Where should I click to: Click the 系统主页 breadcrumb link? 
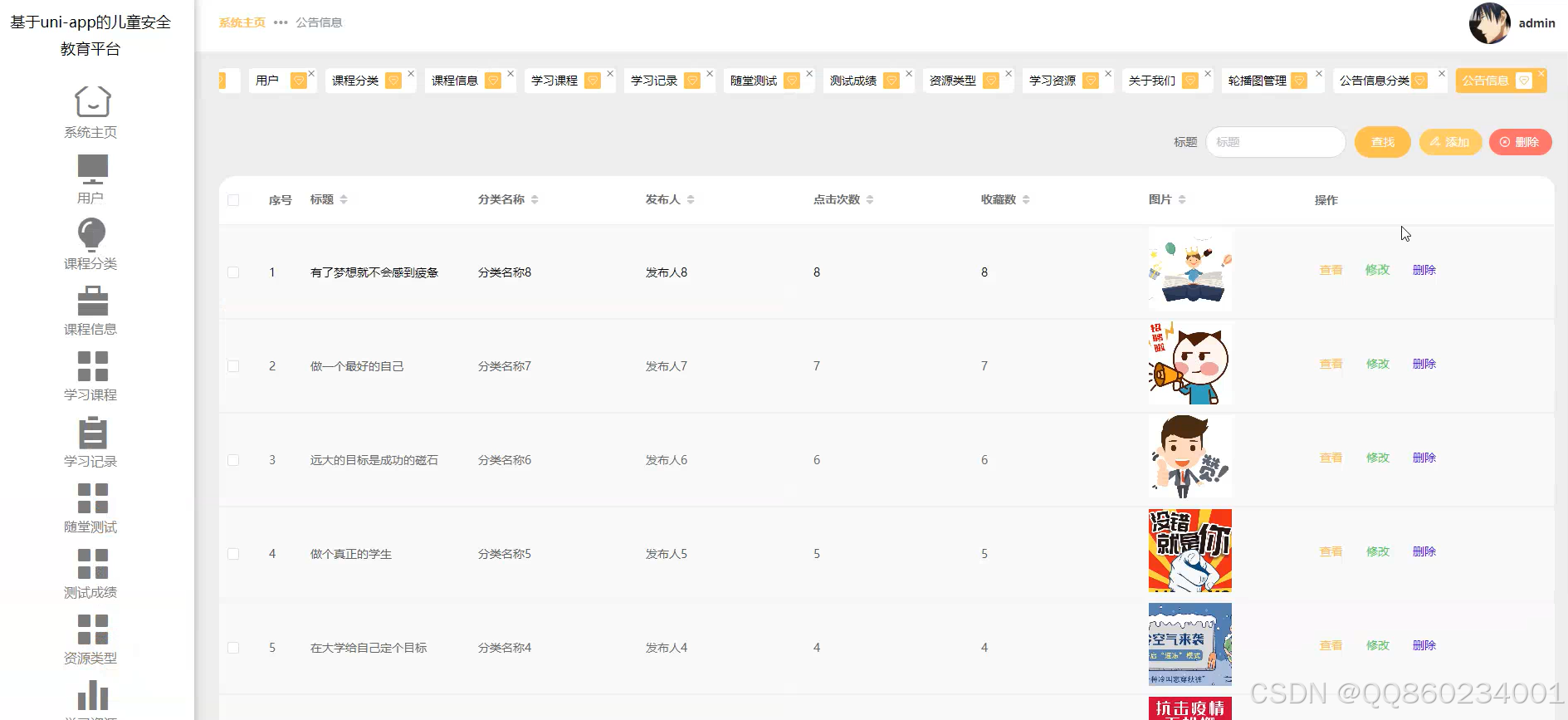point(242,22)
